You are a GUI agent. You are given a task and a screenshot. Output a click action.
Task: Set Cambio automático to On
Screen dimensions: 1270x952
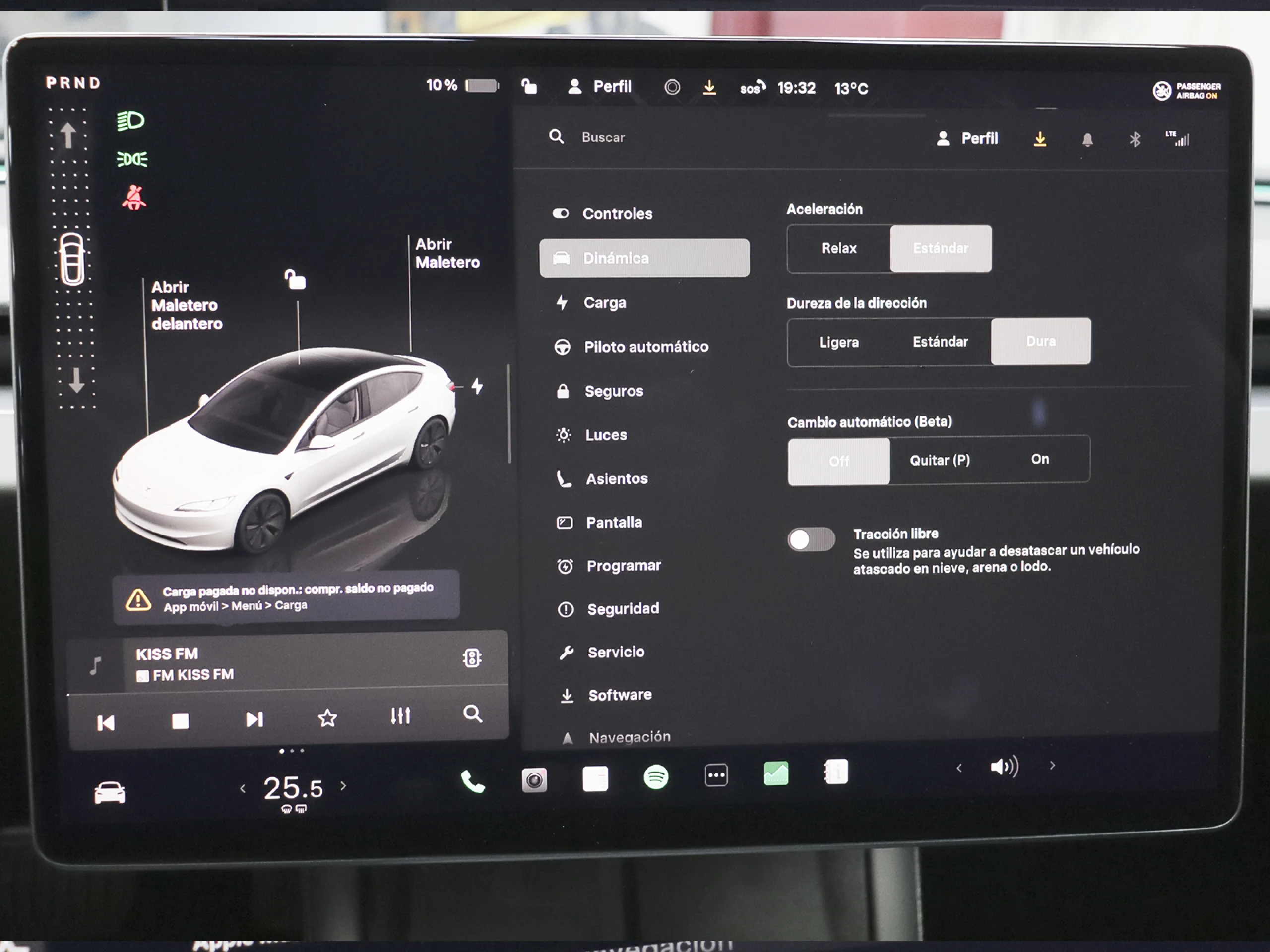[1040, 459]
